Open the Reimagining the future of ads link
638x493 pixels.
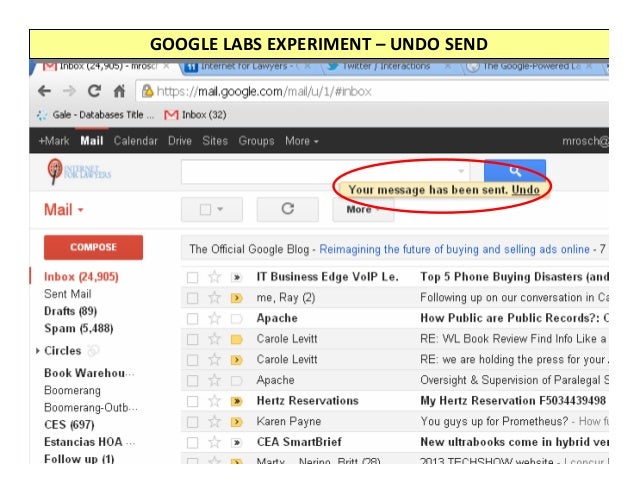coord(454,249)
